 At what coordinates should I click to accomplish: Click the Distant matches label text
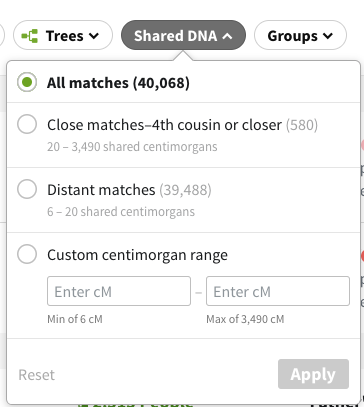[x=101, y=190]
